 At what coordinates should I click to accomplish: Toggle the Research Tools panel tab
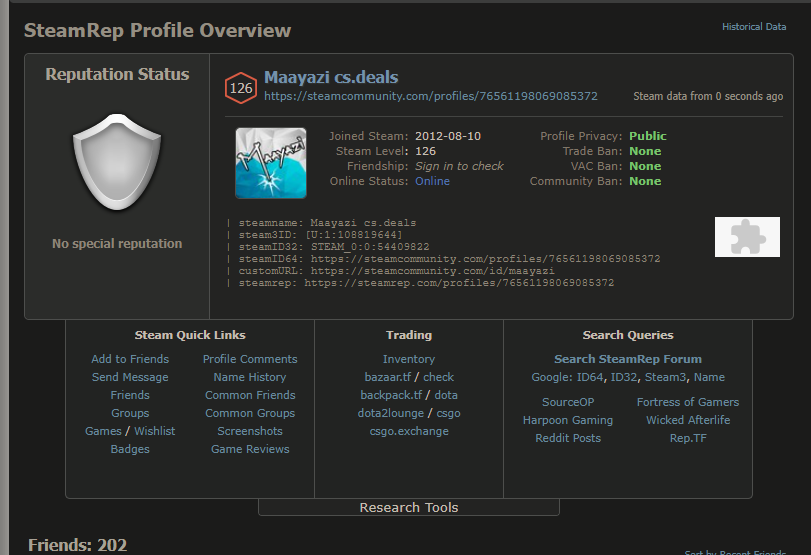pos(409,507)
